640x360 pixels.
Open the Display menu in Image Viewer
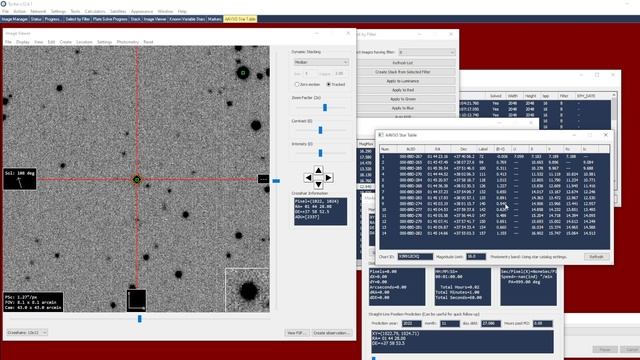tap(23, 42)
